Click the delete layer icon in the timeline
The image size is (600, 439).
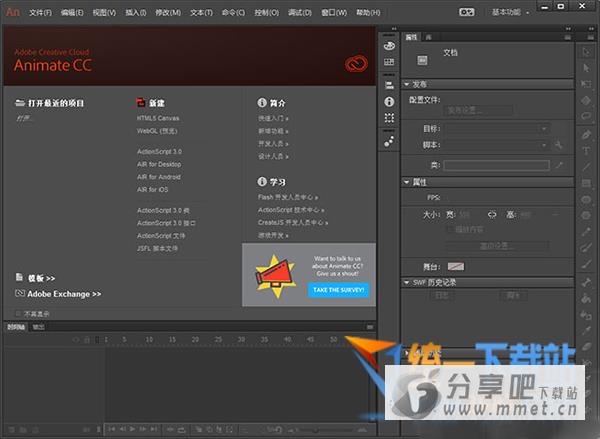(x=35, y=430)
